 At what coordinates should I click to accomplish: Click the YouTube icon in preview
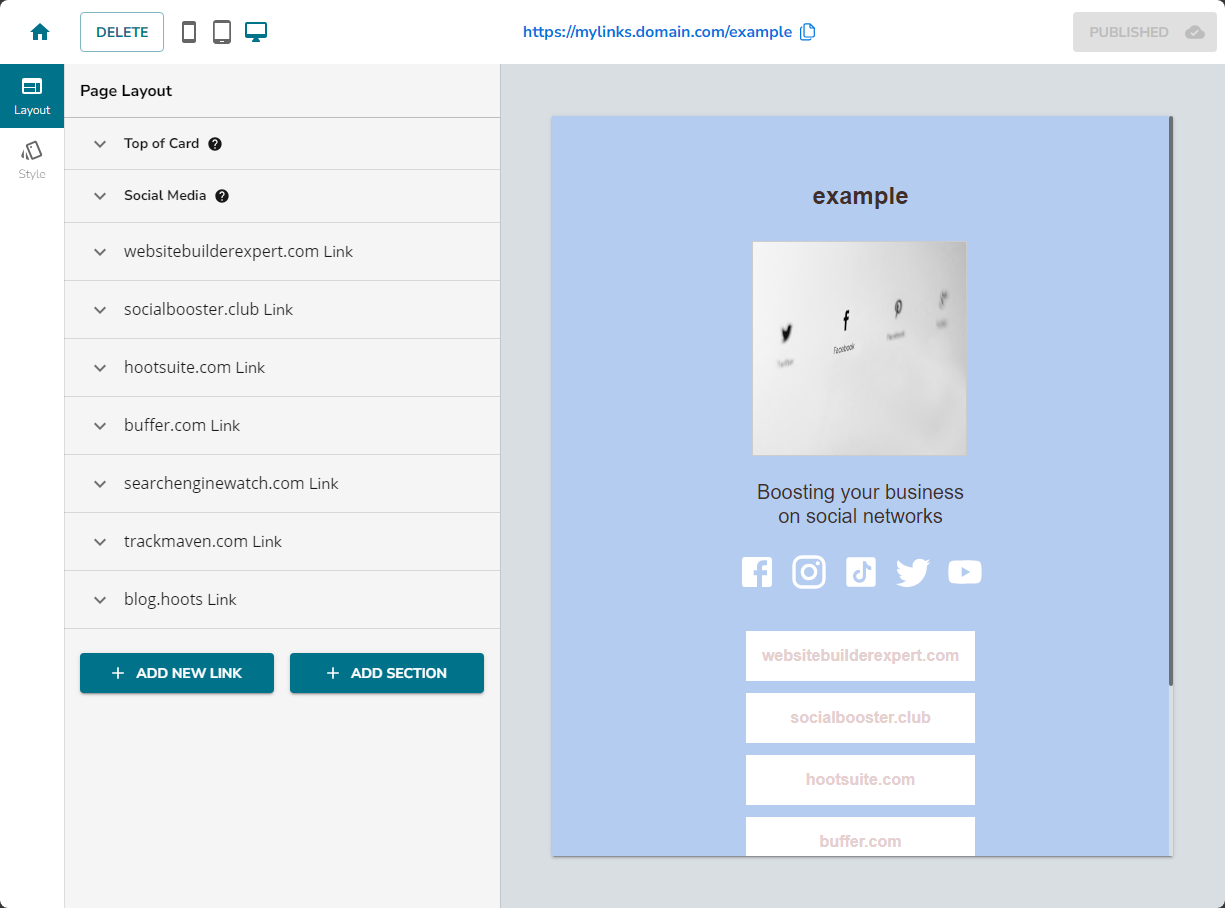tap(965, 572)
